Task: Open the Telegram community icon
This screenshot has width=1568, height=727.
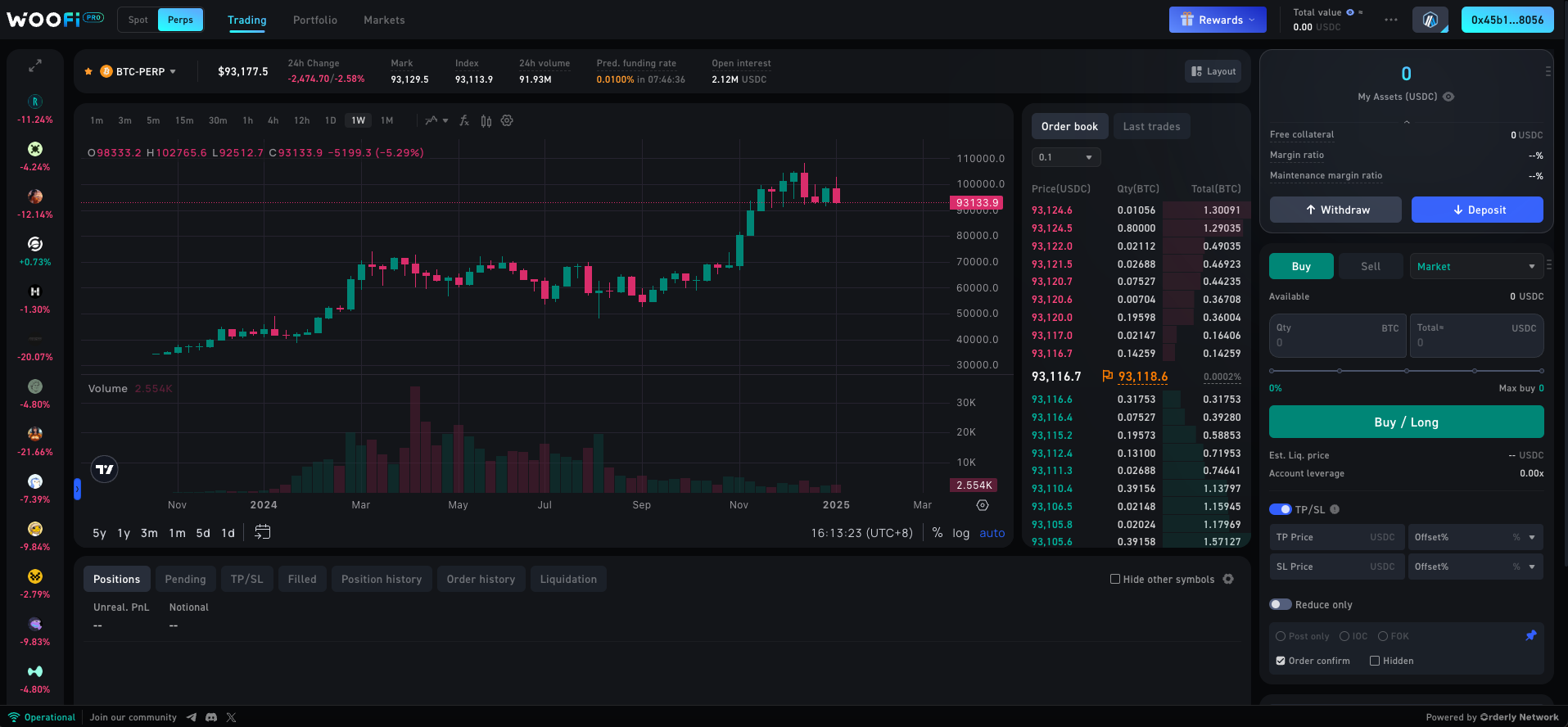Action: tap(192, 717)
